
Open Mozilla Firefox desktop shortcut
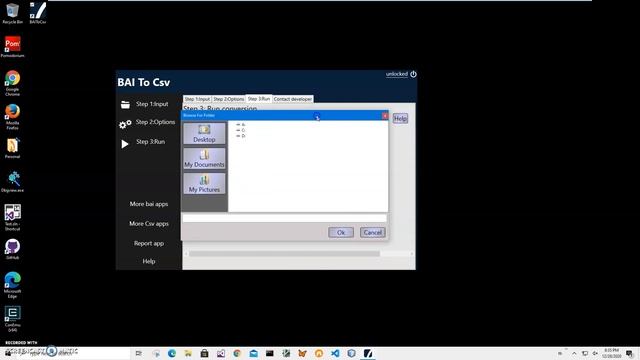(12, 117)
